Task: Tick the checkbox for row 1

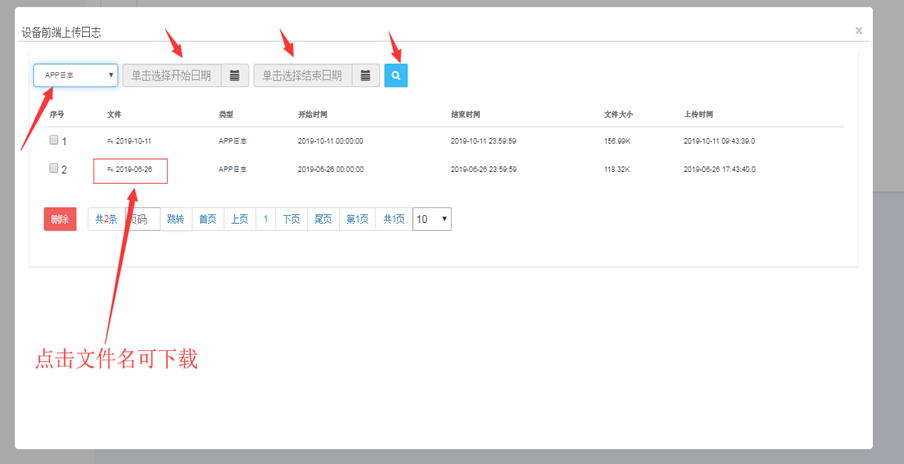Action: pyautogui.click(x=54, y=141)
